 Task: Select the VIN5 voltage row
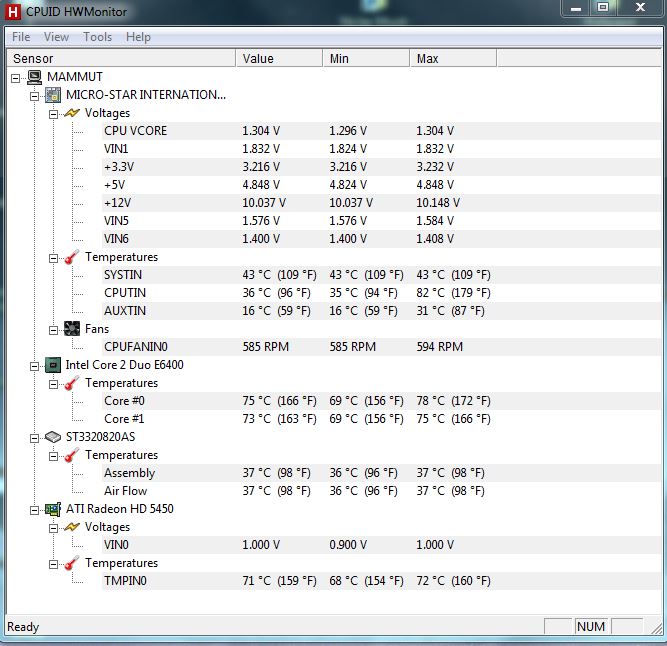tap(382, 221)
